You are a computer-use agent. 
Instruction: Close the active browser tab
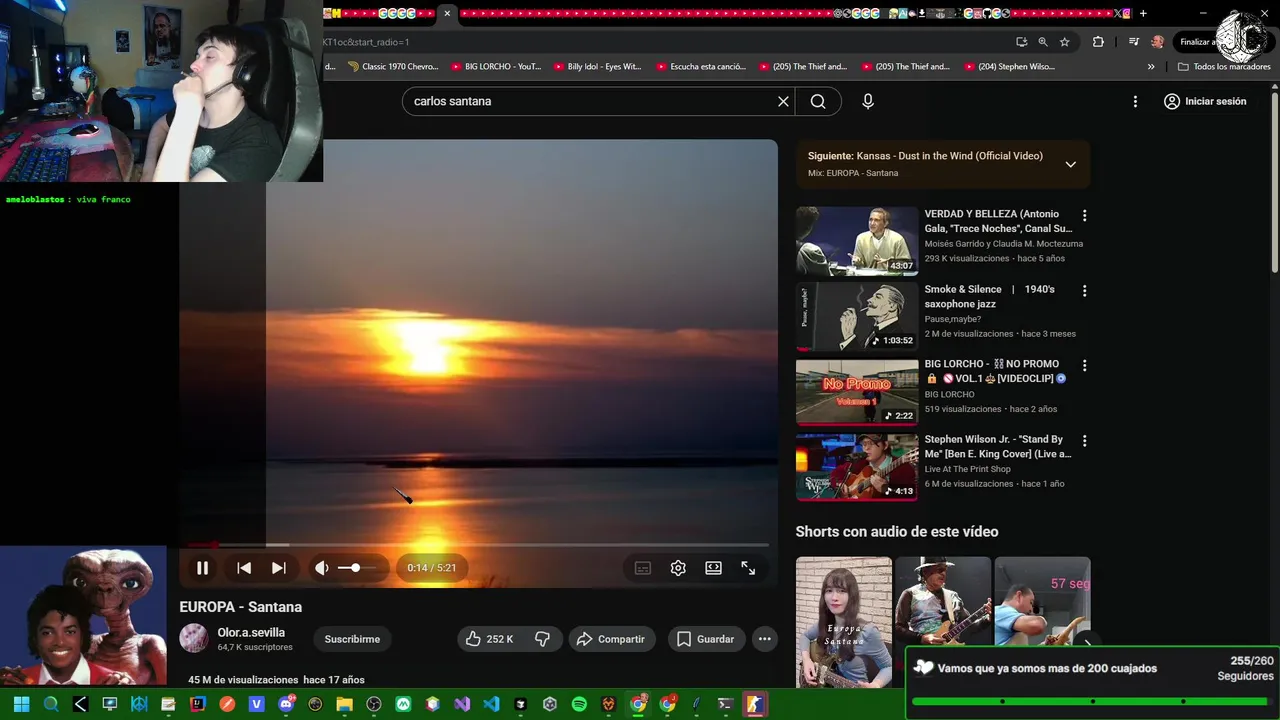(447, 13)
